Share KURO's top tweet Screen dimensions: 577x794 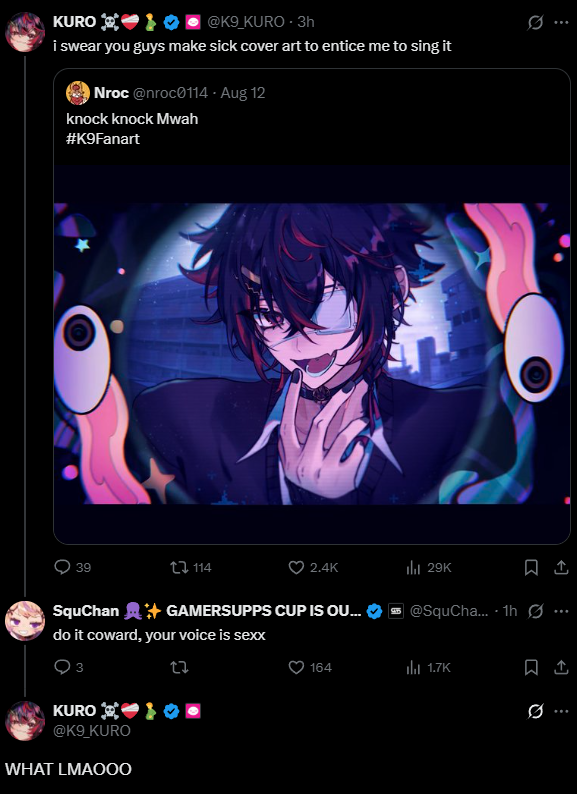561,568
